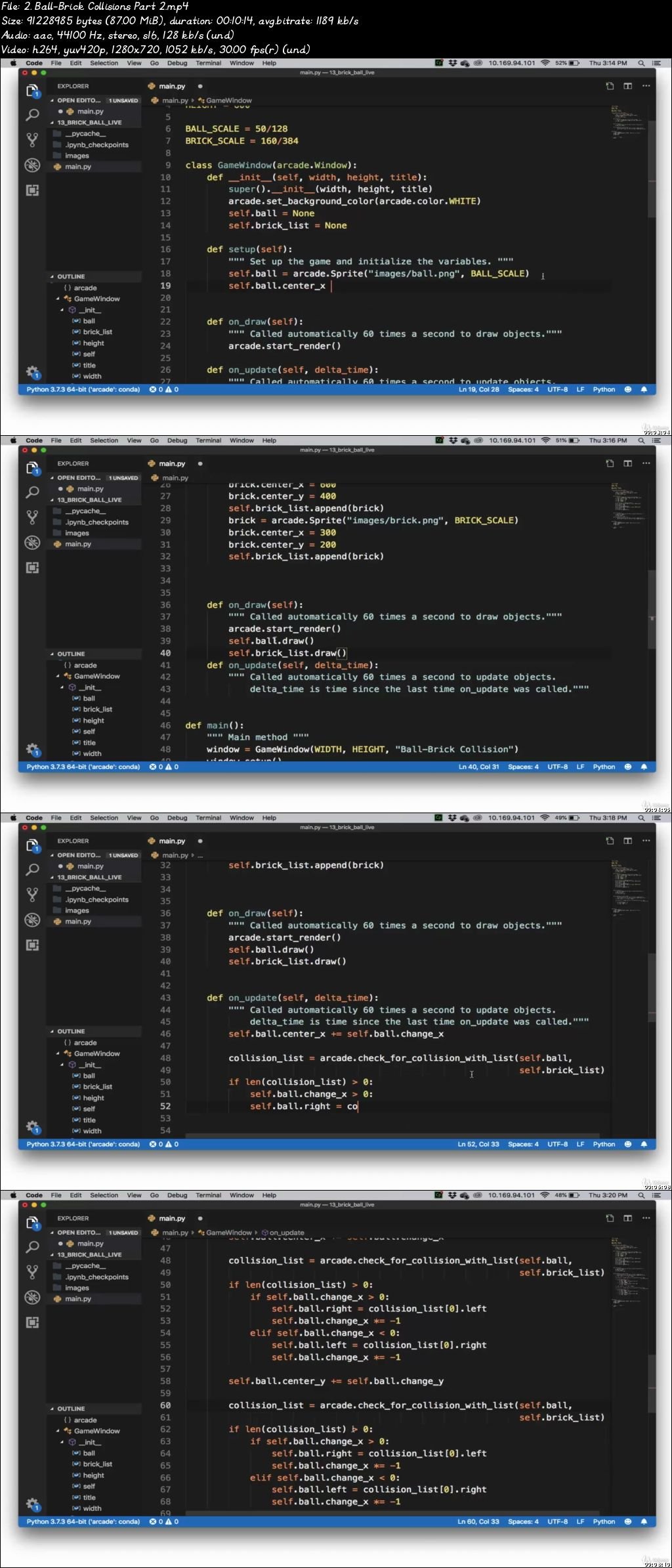Viewport: 672px width, 1568px height.
Task: Open View menu in the 3:14 PM frame
Action: point(134,63)
